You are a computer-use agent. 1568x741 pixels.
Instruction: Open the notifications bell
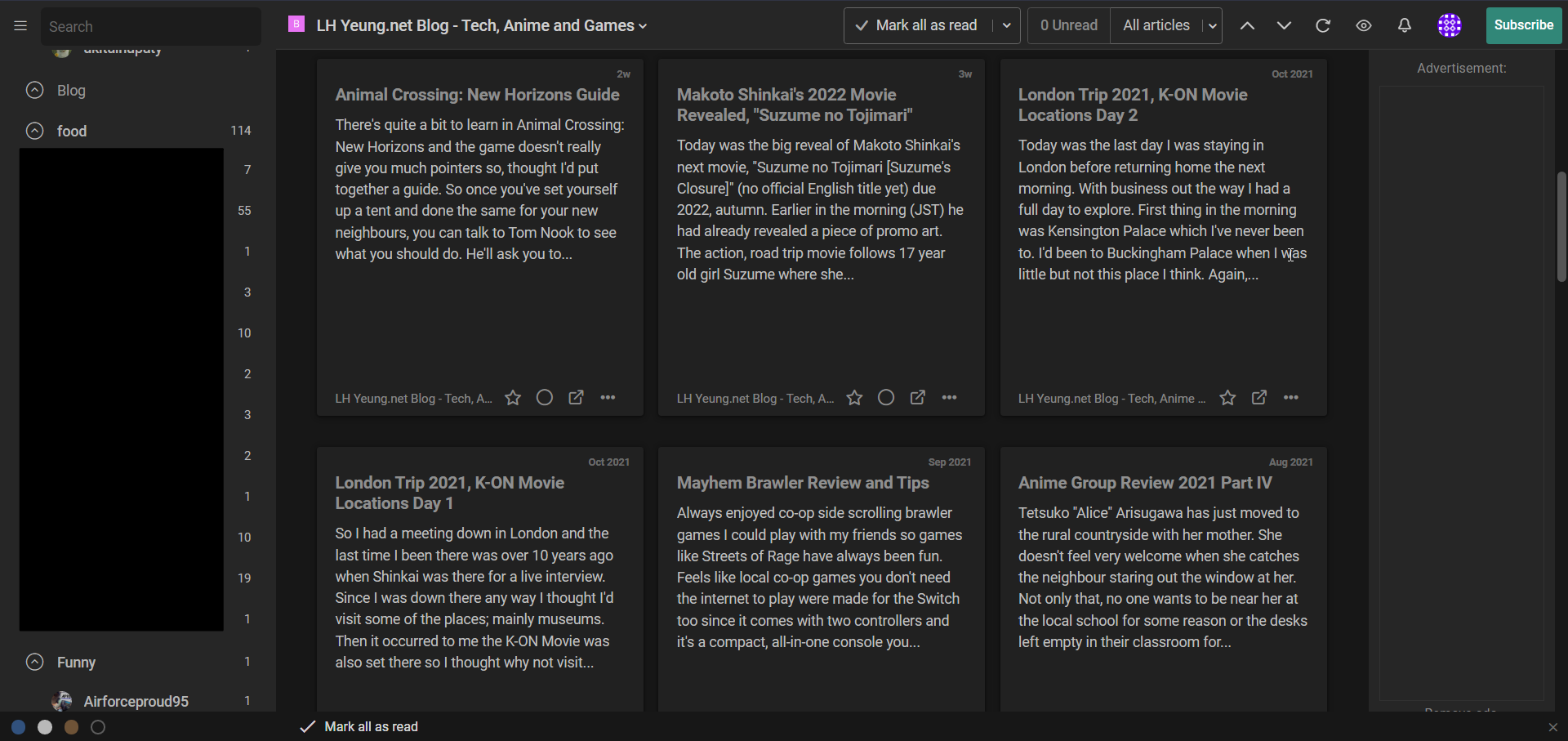(x=1404, y=25)
